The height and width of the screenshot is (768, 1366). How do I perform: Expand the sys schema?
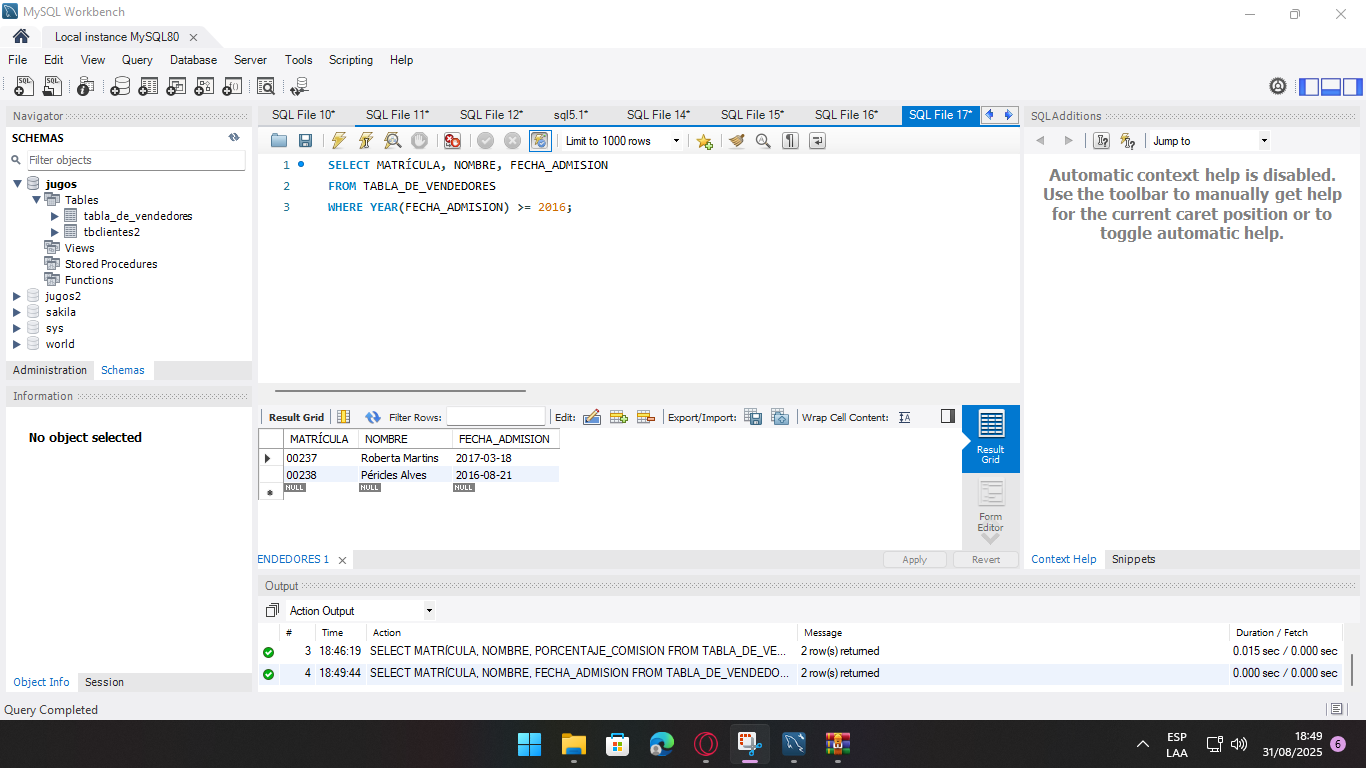pyautogui.click(x=17, y=328)
